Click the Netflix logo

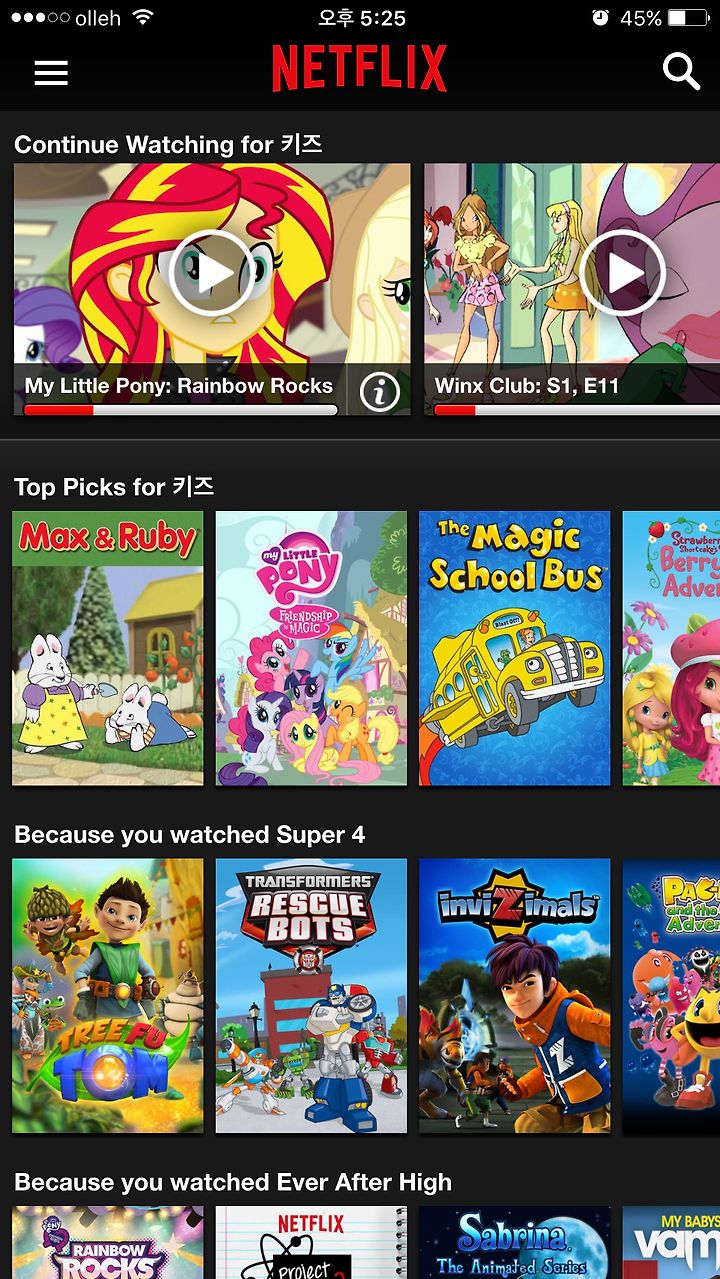359,69
